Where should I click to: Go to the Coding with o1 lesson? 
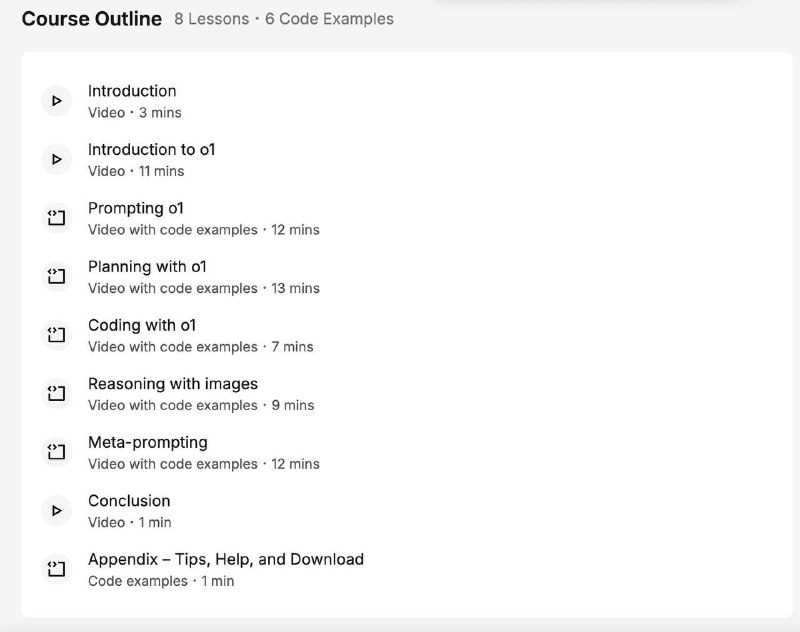(x=142, y=325)
